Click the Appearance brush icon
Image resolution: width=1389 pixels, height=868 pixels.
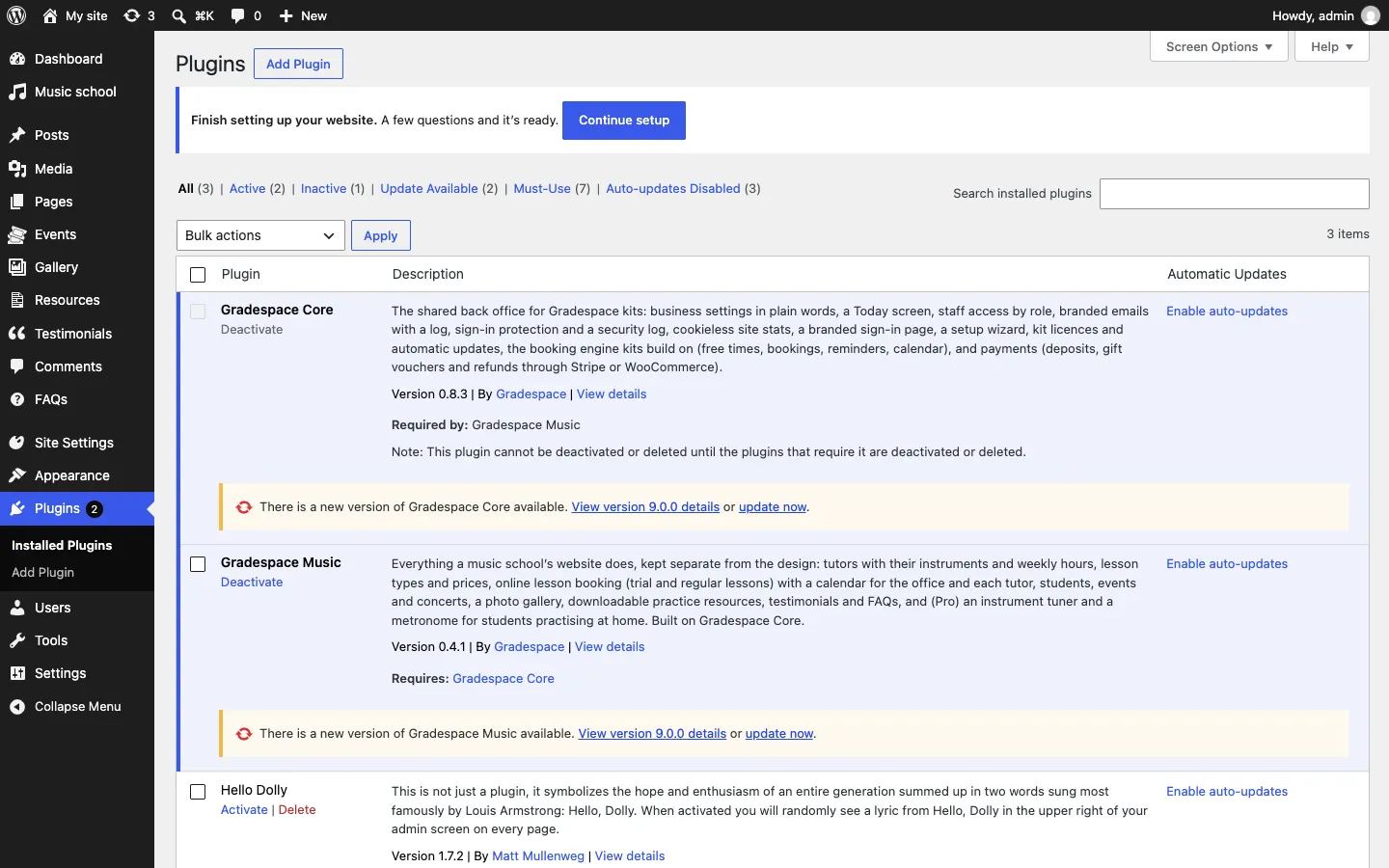17,475
